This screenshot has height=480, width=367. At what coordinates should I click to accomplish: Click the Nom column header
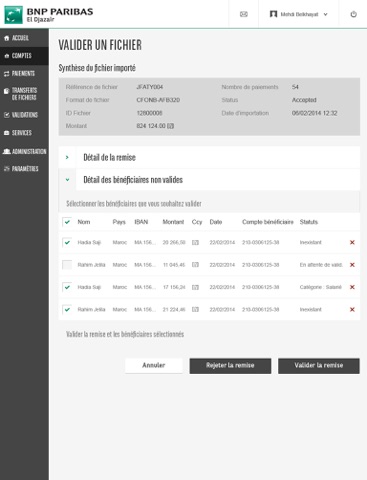[x=84, y=222]
